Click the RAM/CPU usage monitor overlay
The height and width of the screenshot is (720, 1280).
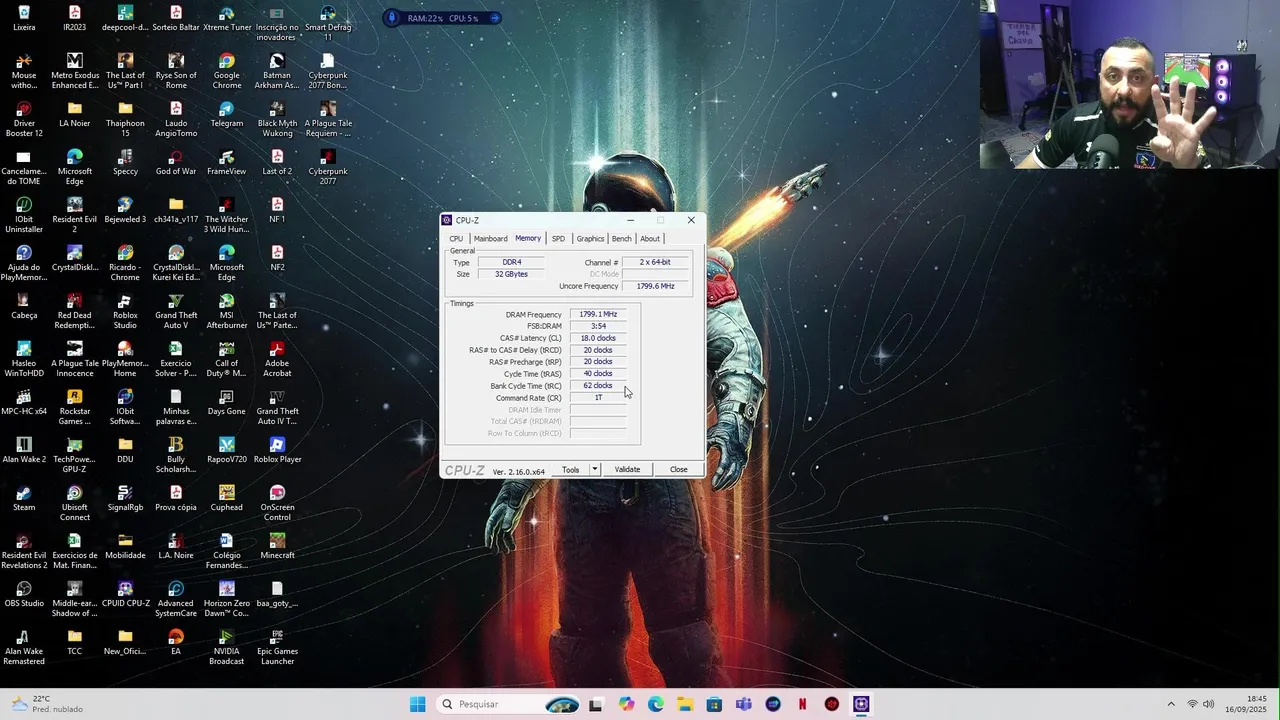point(442,18)
